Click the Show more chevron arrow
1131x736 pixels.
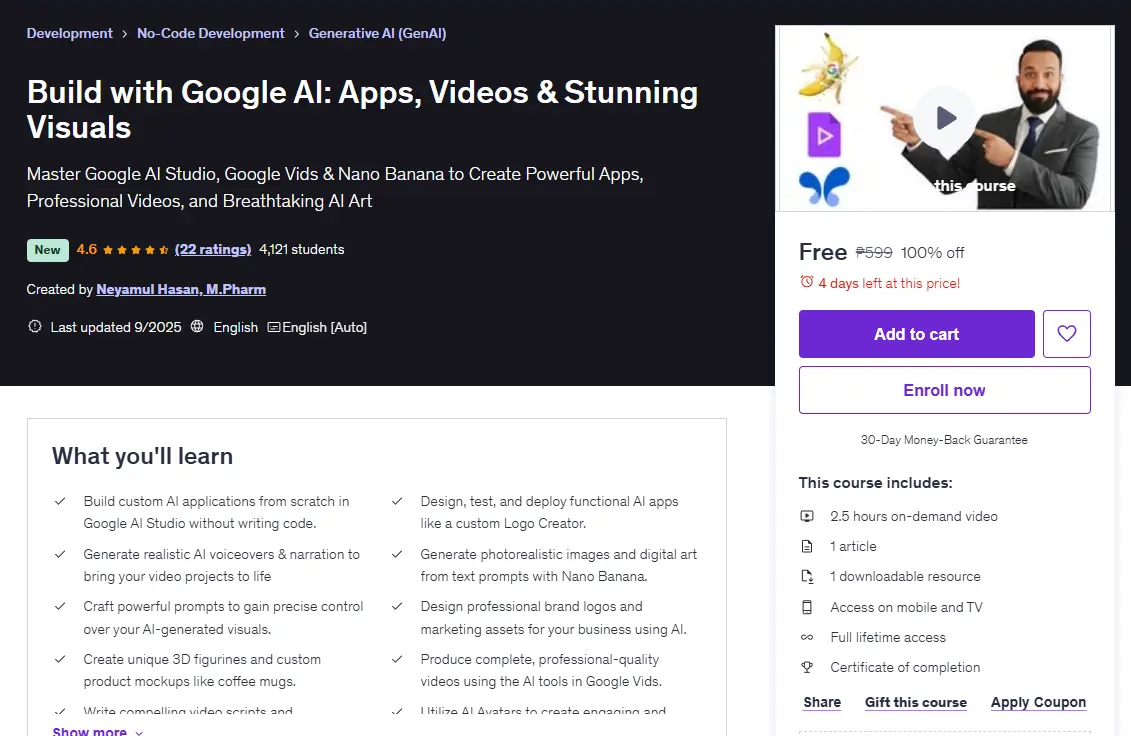138,732
